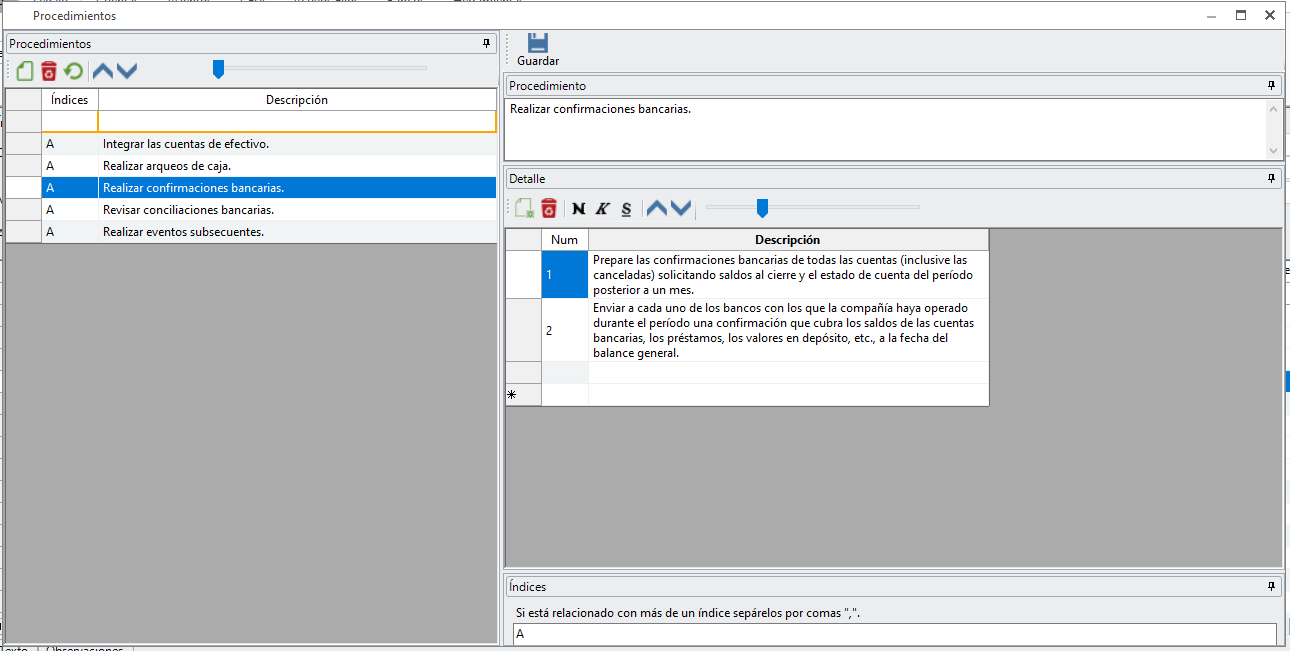Toggle underline (S) formatting in Detalle
This screenshot has width=1290, height=651.
click(x=626, y=208)
